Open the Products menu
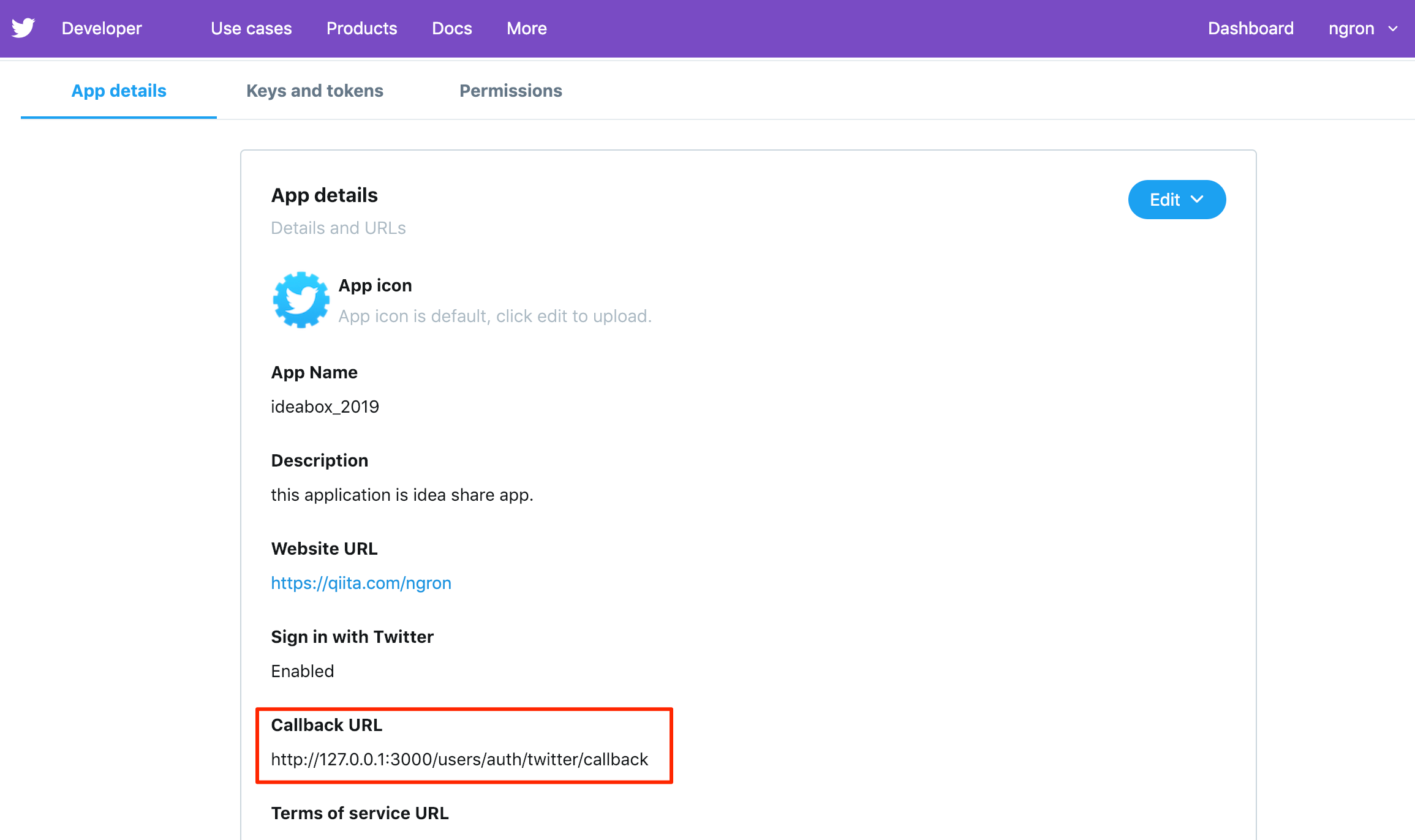1415x840 pixels. point(361,28)
